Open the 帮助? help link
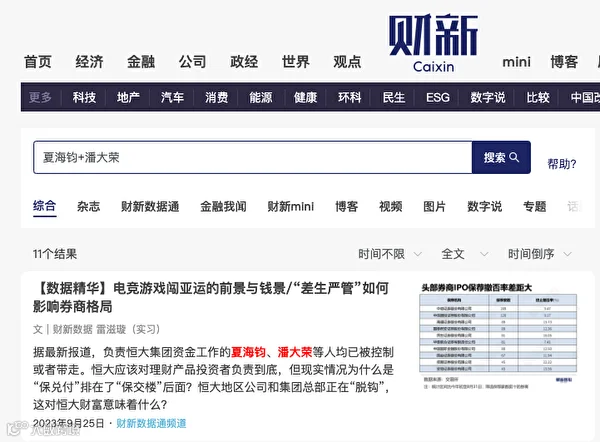This screenshot has width=600, height=442. 561,164
